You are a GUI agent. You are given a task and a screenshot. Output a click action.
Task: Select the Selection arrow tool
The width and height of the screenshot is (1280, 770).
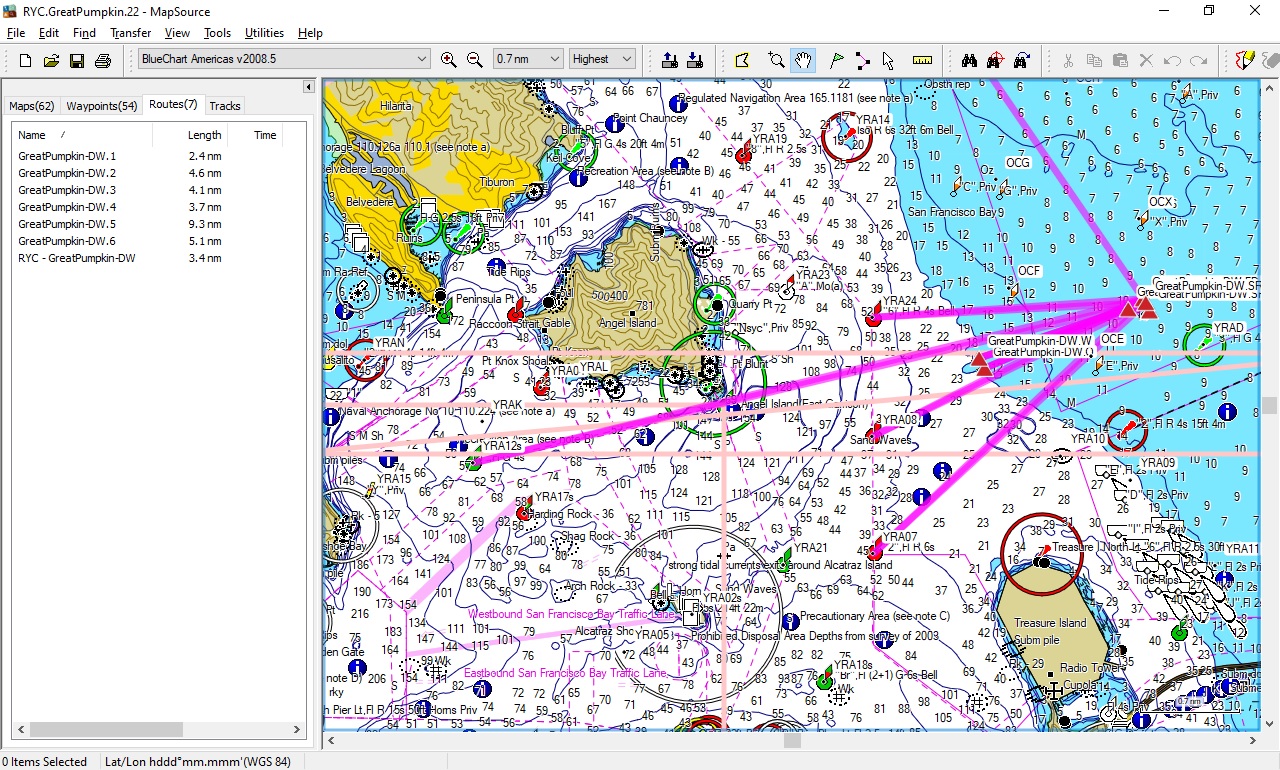click(x=888, y=60)
